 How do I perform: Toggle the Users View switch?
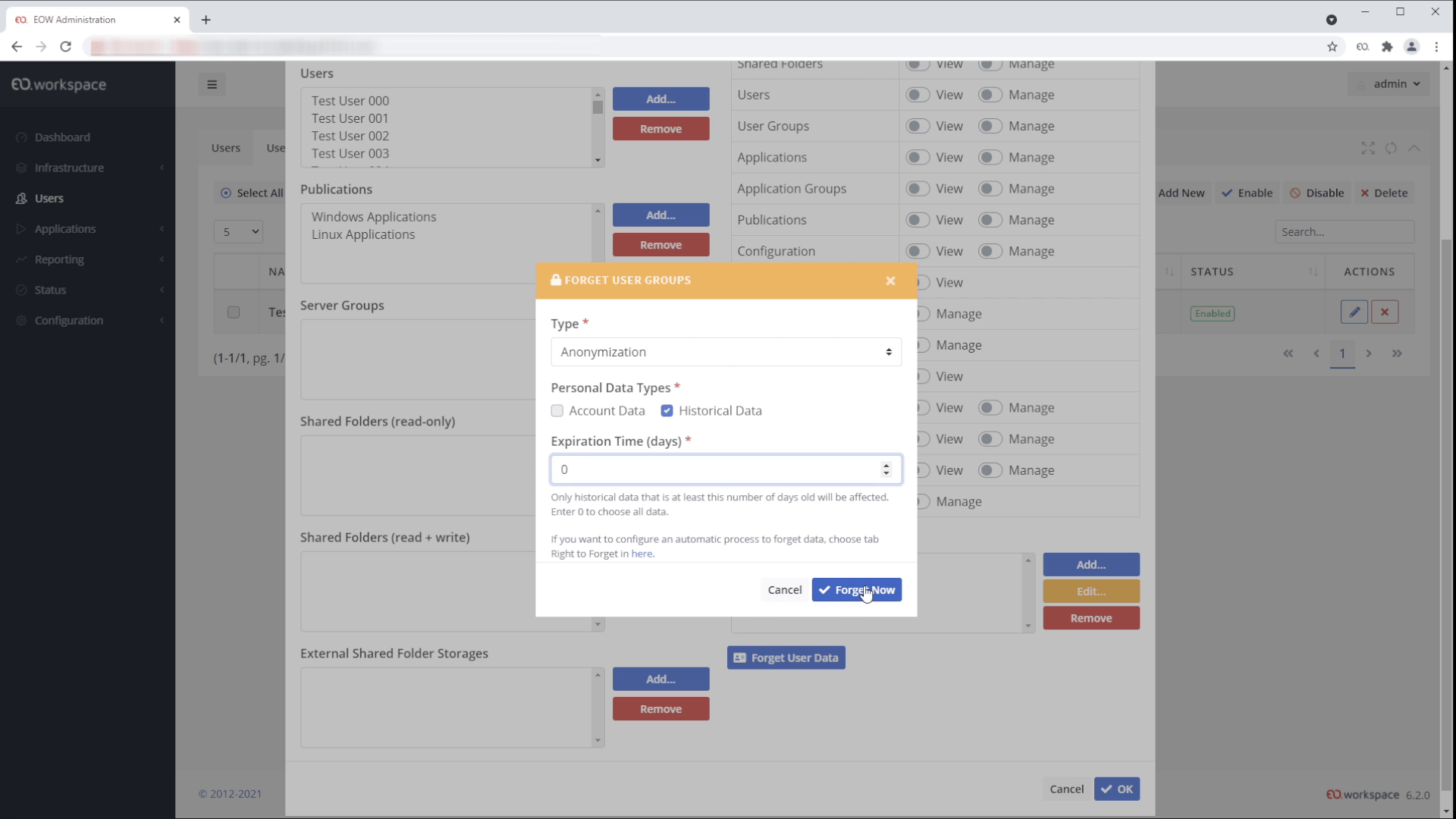[918, 95]
